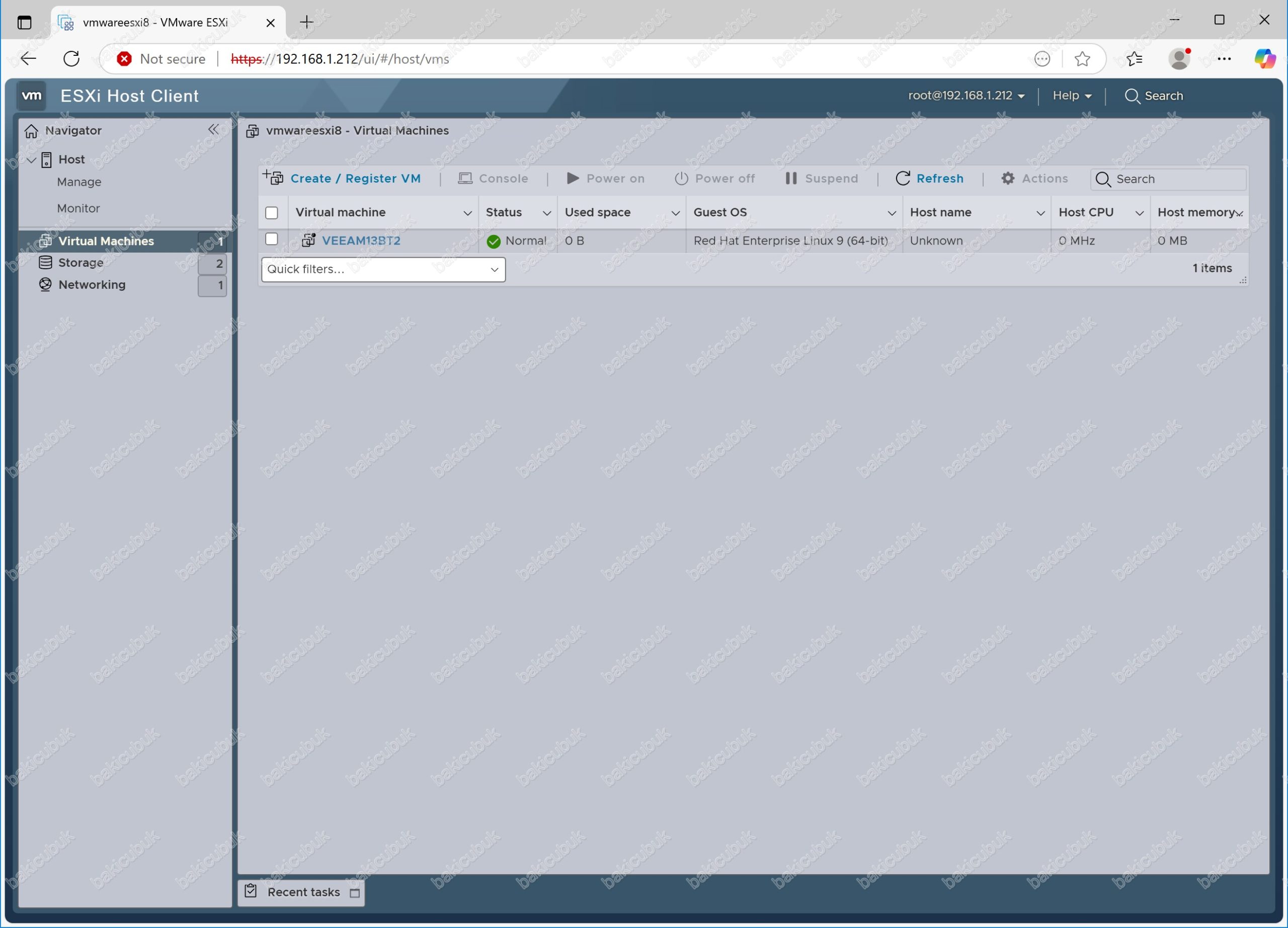This screenshot has width=1288, height=928.
Task: Expand Recent tasks panel square icon
Action: (355, 893)
